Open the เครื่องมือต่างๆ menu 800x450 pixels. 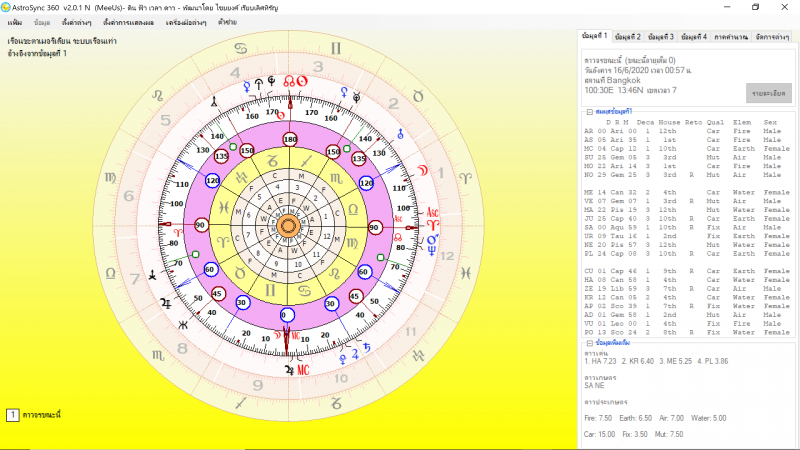(x=185, y=21)
